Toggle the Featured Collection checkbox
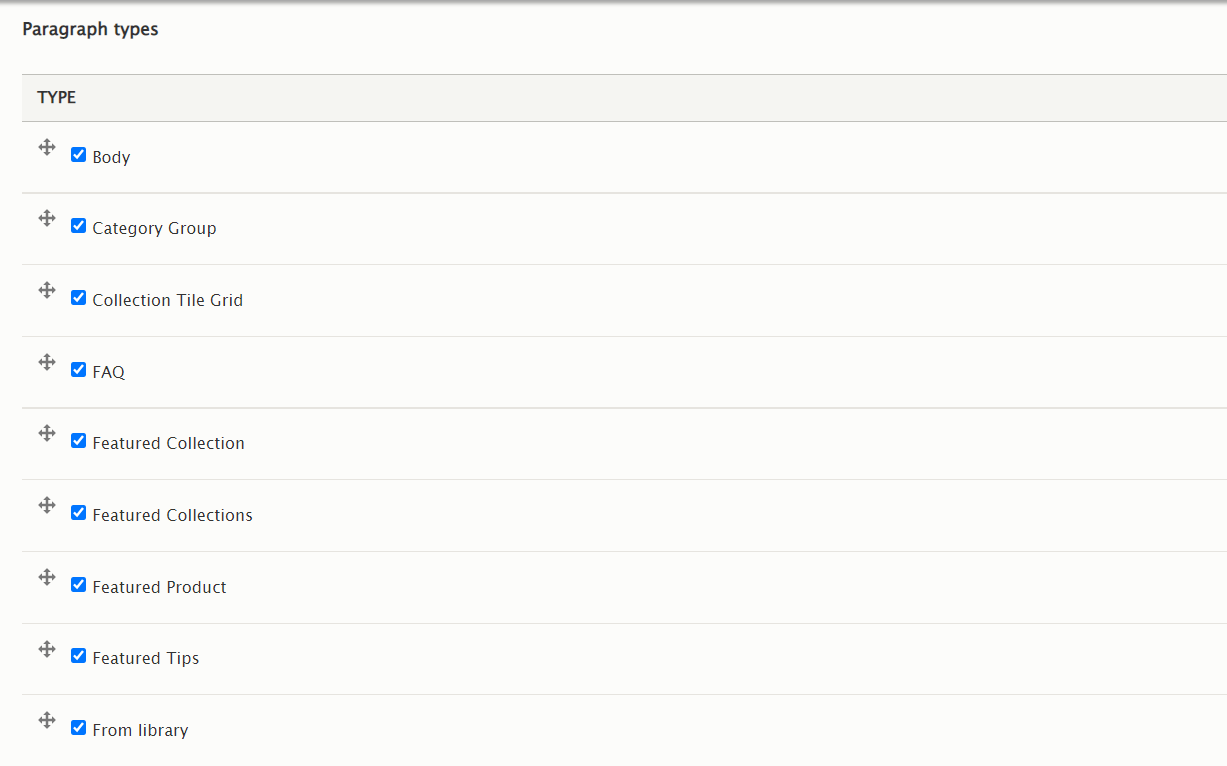Screen dimensions: 1227x766 click(79, 441)
